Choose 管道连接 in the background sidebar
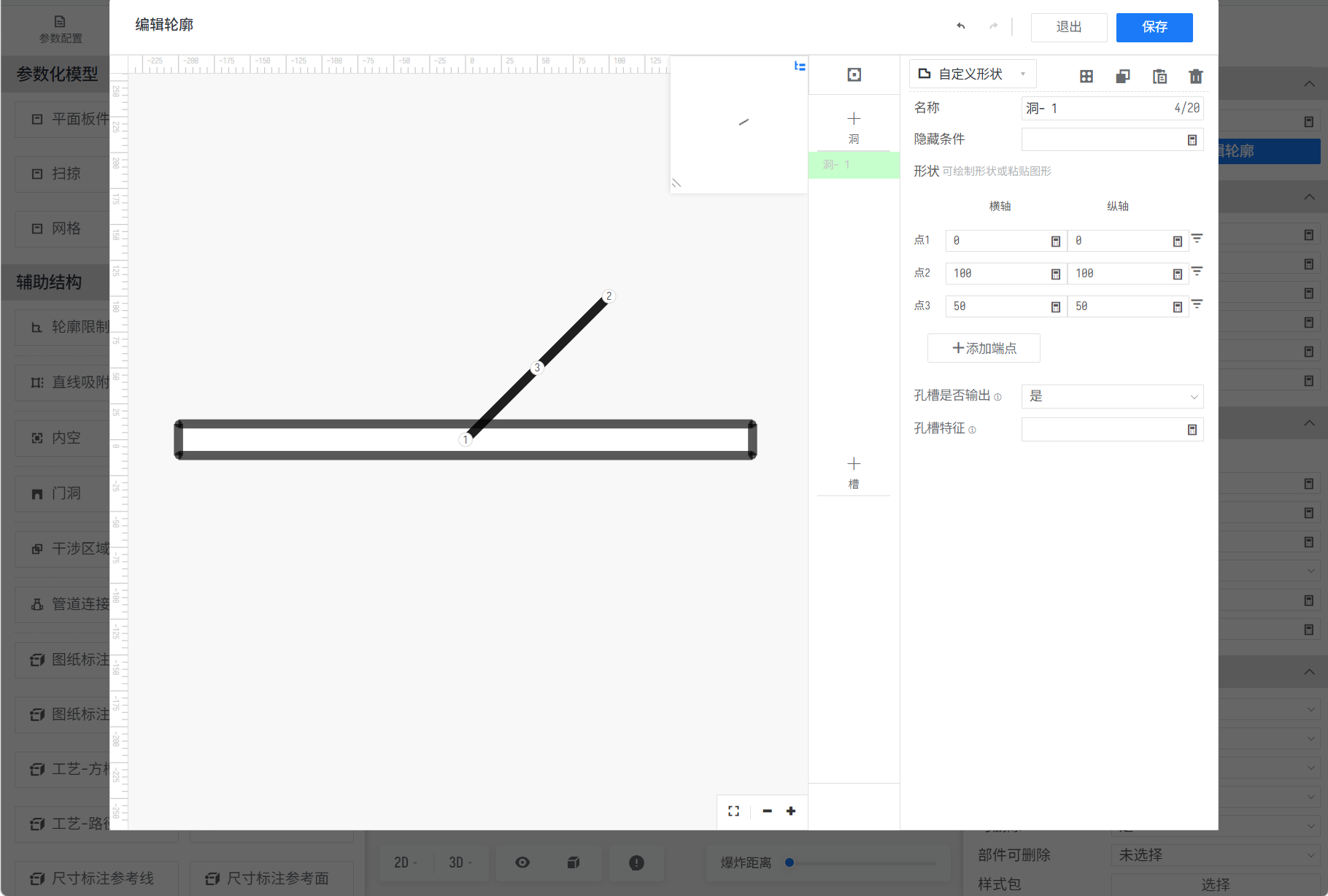This screenshot has width=1328, height=896. (63, 604)
